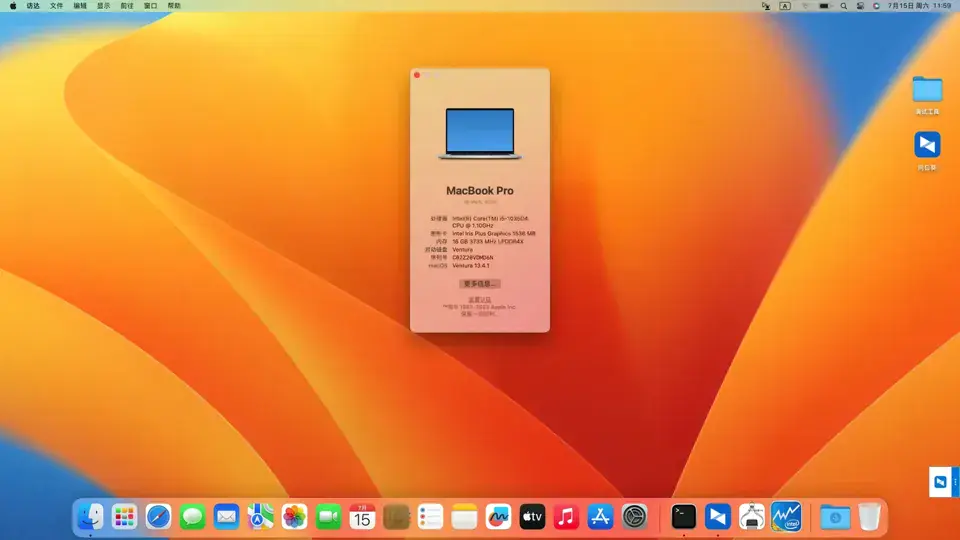Open System Settings gear in Dock
This screenshot has height=540, width=960.
[634, 517]
